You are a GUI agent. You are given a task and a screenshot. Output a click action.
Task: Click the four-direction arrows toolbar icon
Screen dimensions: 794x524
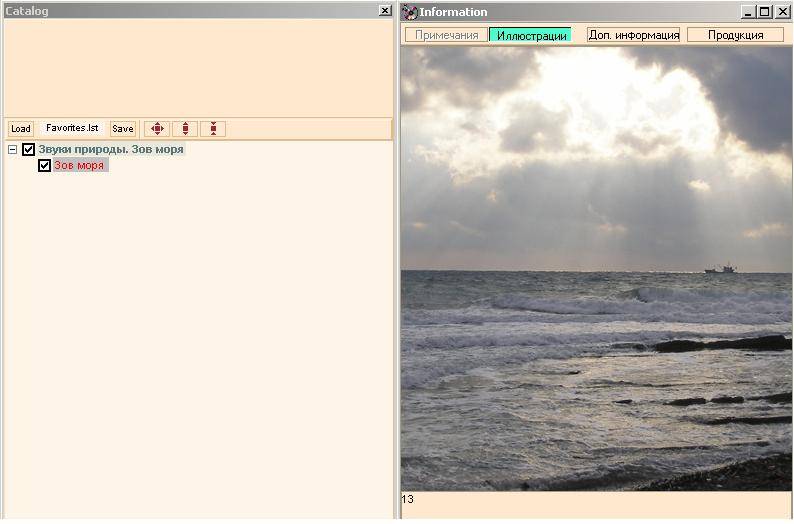point(157,129)
